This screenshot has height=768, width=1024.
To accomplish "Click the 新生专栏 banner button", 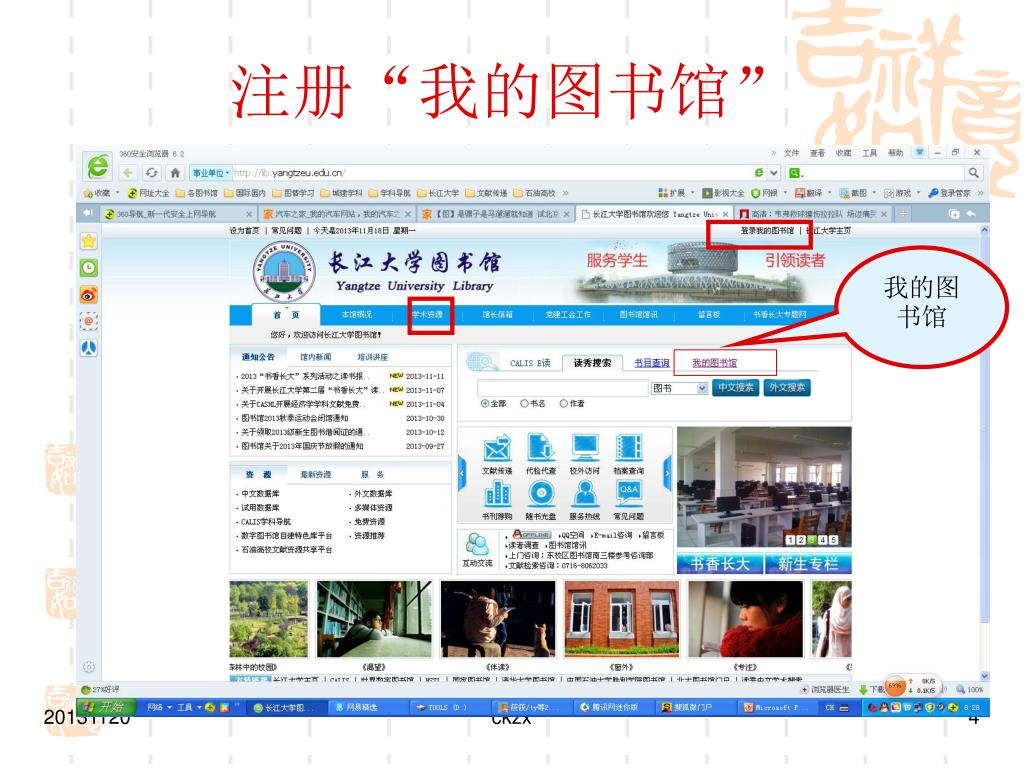I will [x=808, y=564].
